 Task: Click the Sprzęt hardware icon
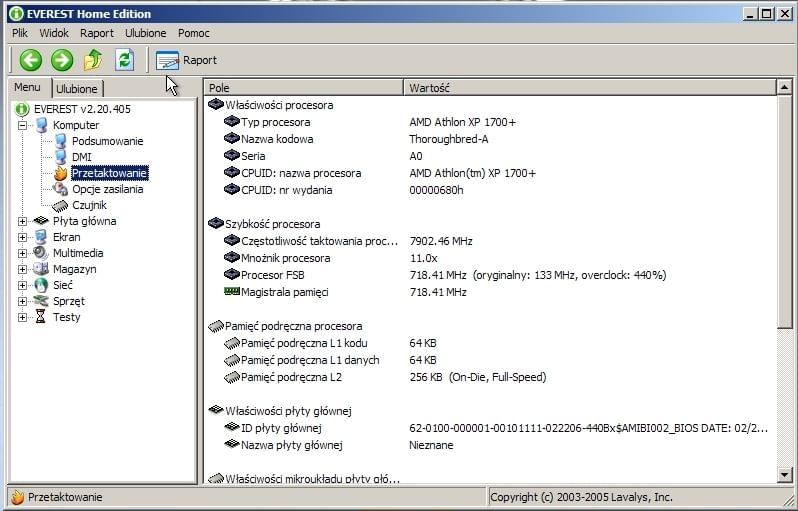41,301
